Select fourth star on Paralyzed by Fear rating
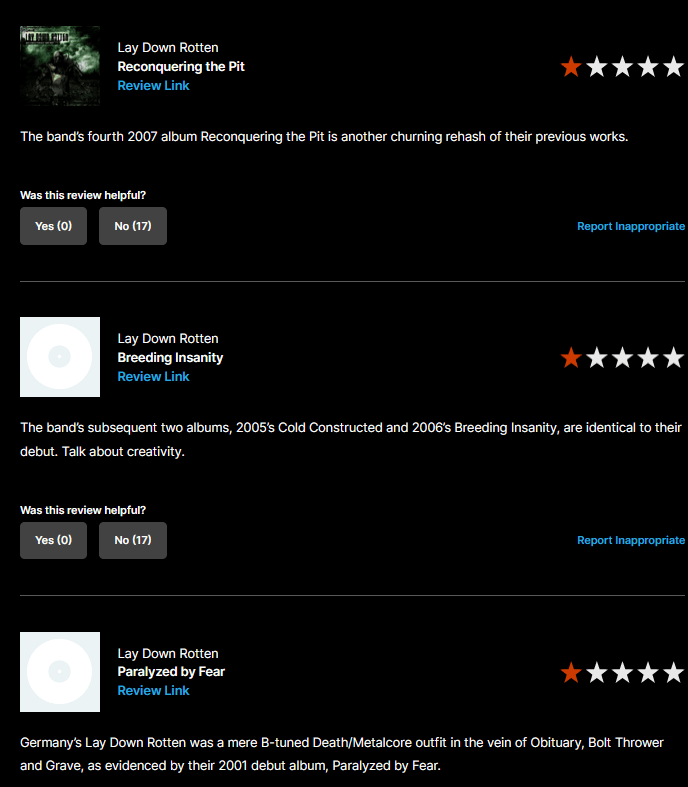 (x=648, y=673)
